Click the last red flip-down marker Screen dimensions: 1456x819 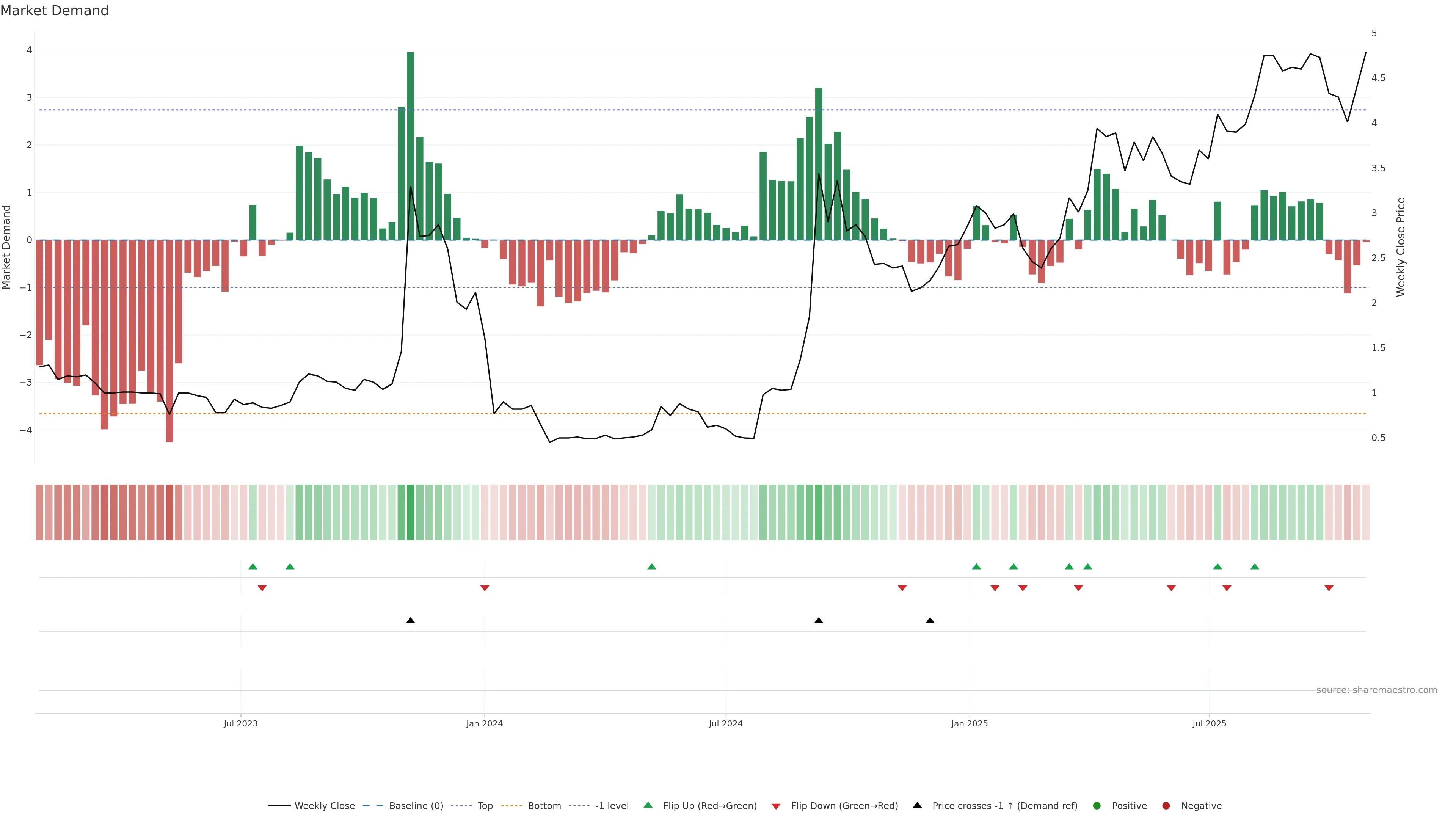pos(1329,588)
